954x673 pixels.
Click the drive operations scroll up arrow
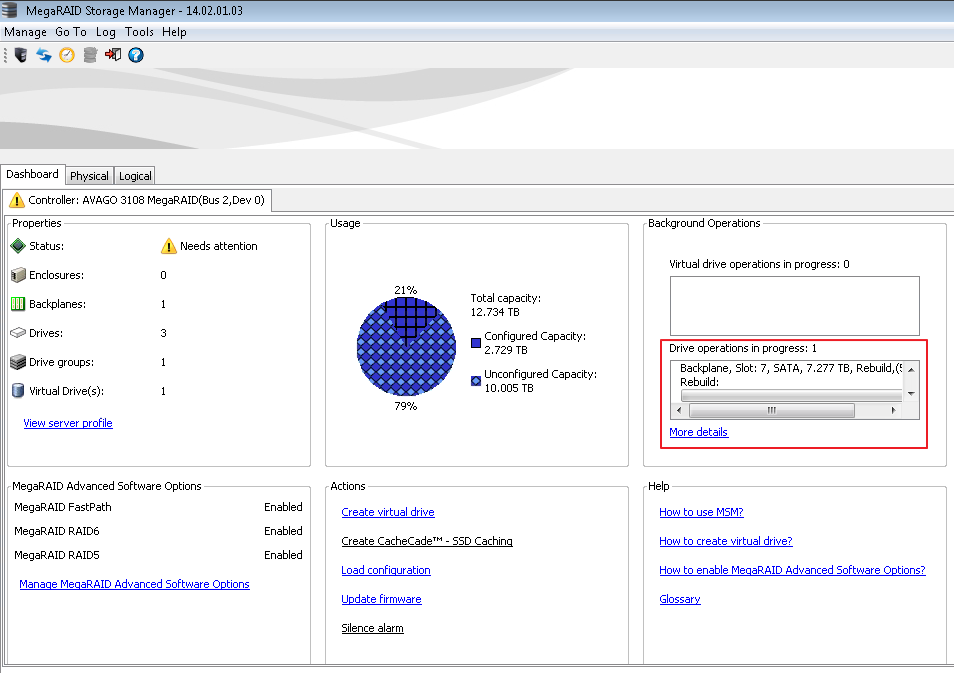911,370
